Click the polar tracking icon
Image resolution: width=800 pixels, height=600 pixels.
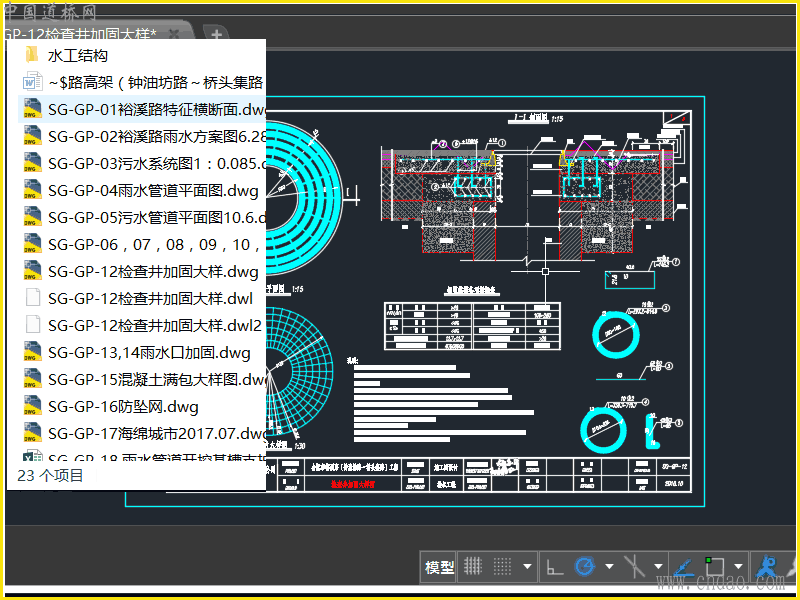pyautogui.click(x=585, y=567)
